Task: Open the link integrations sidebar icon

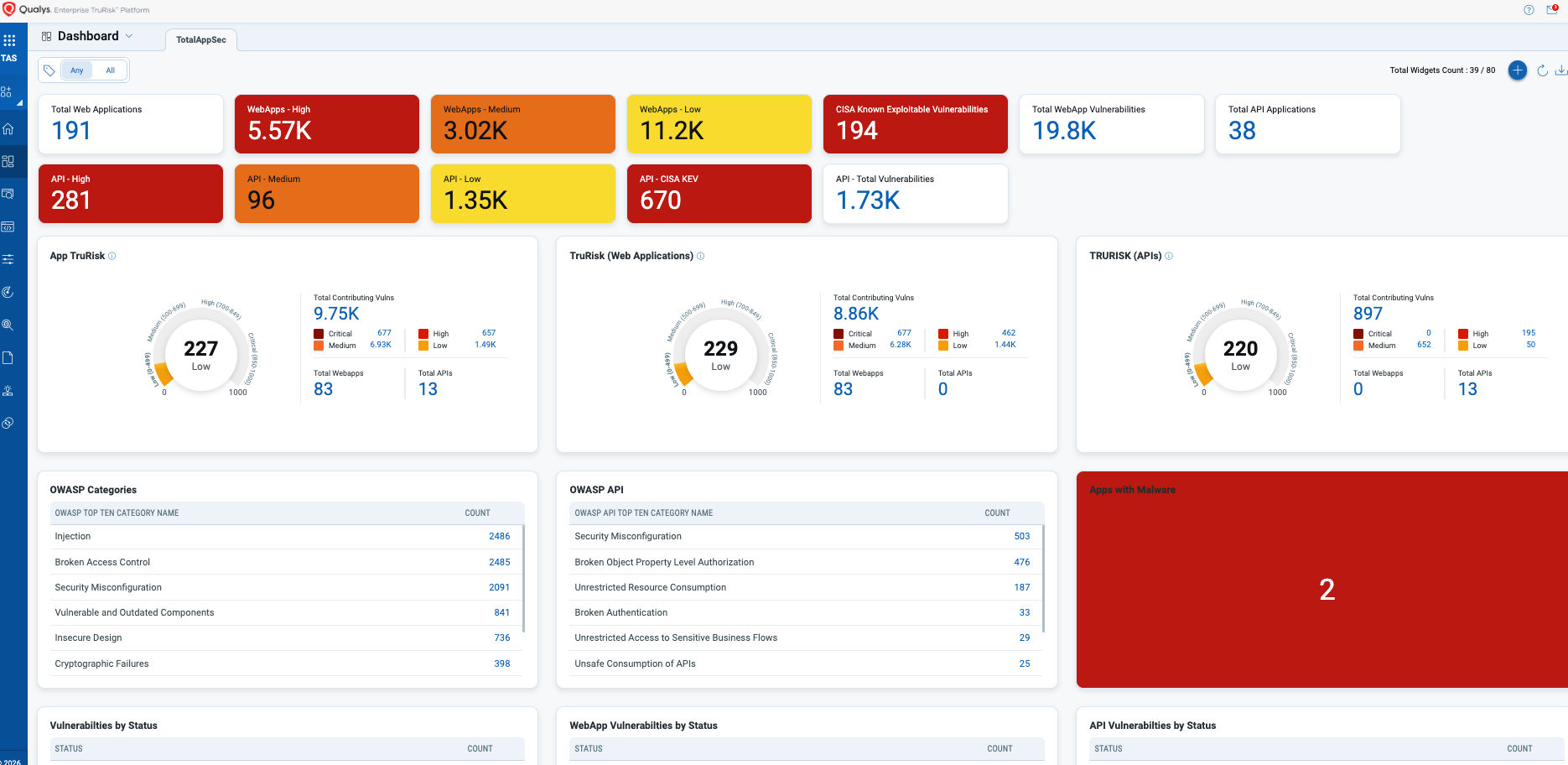Action: coord(8,423)
